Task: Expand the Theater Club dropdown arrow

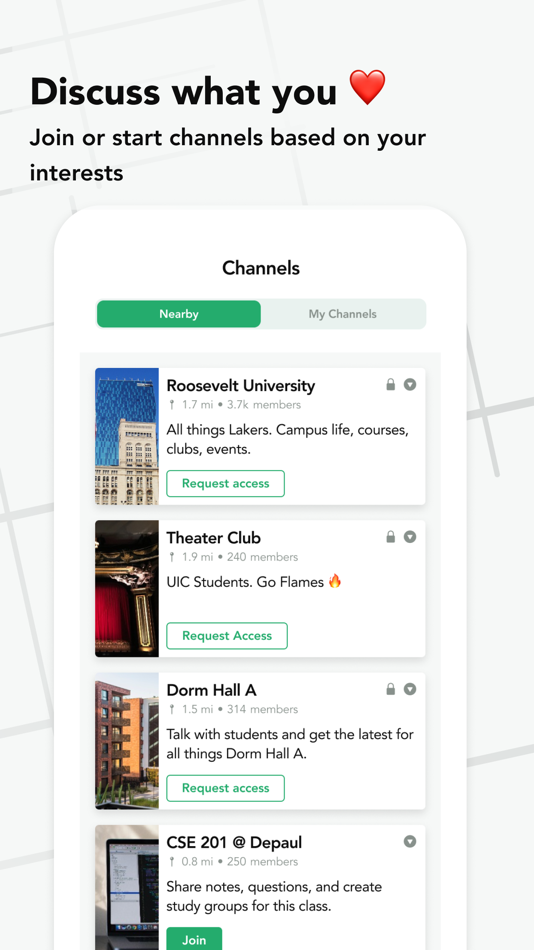Action: [410, 537]
